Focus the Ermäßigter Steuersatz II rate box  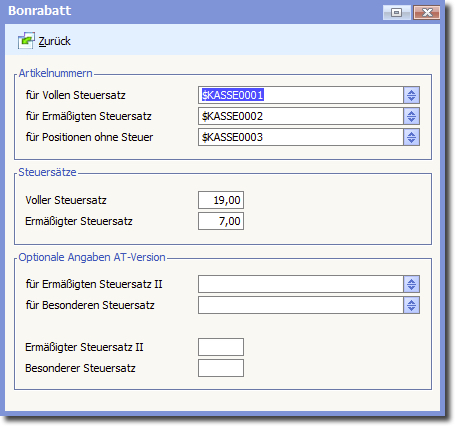(x=221, y=347)
